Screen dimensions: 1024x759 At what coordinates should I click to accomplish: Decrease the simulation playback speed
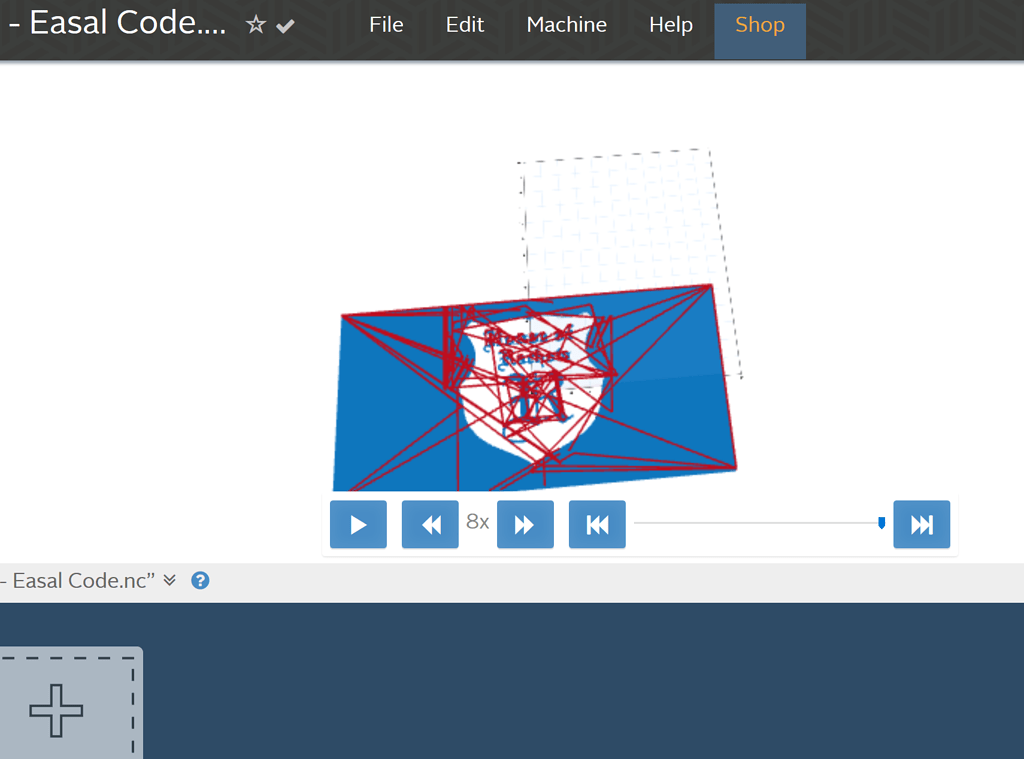click(x=429, y=524)
